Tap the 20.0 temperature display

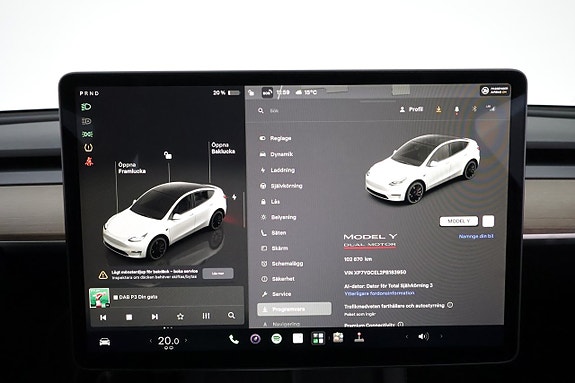pos(168,341)
